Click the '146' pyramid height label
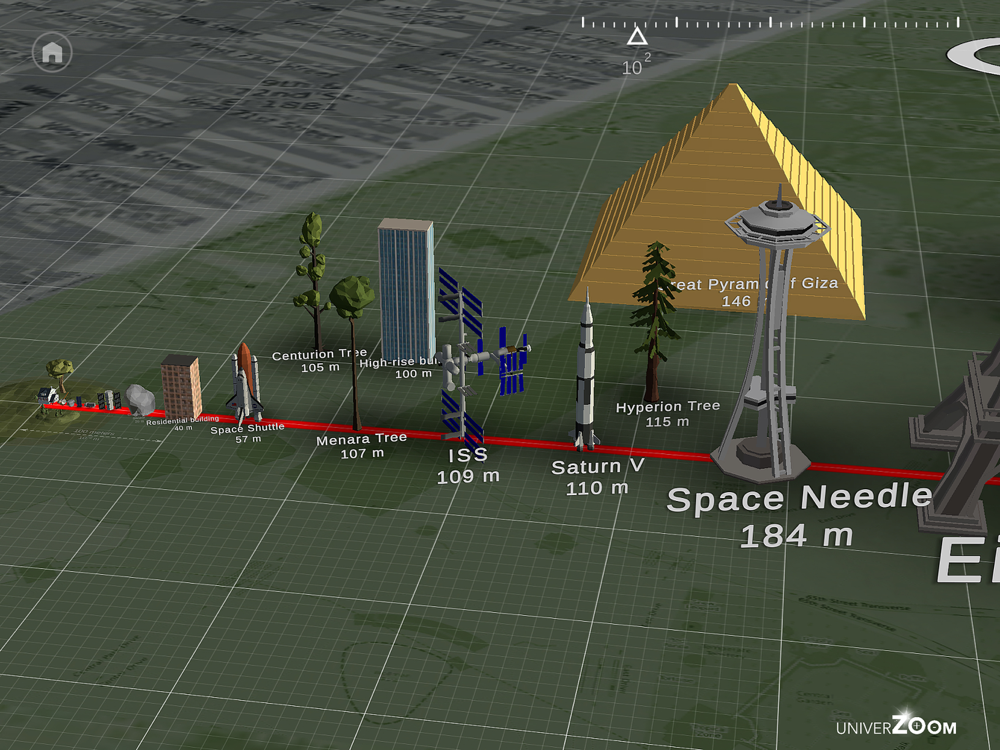 [x=736, y=301]
